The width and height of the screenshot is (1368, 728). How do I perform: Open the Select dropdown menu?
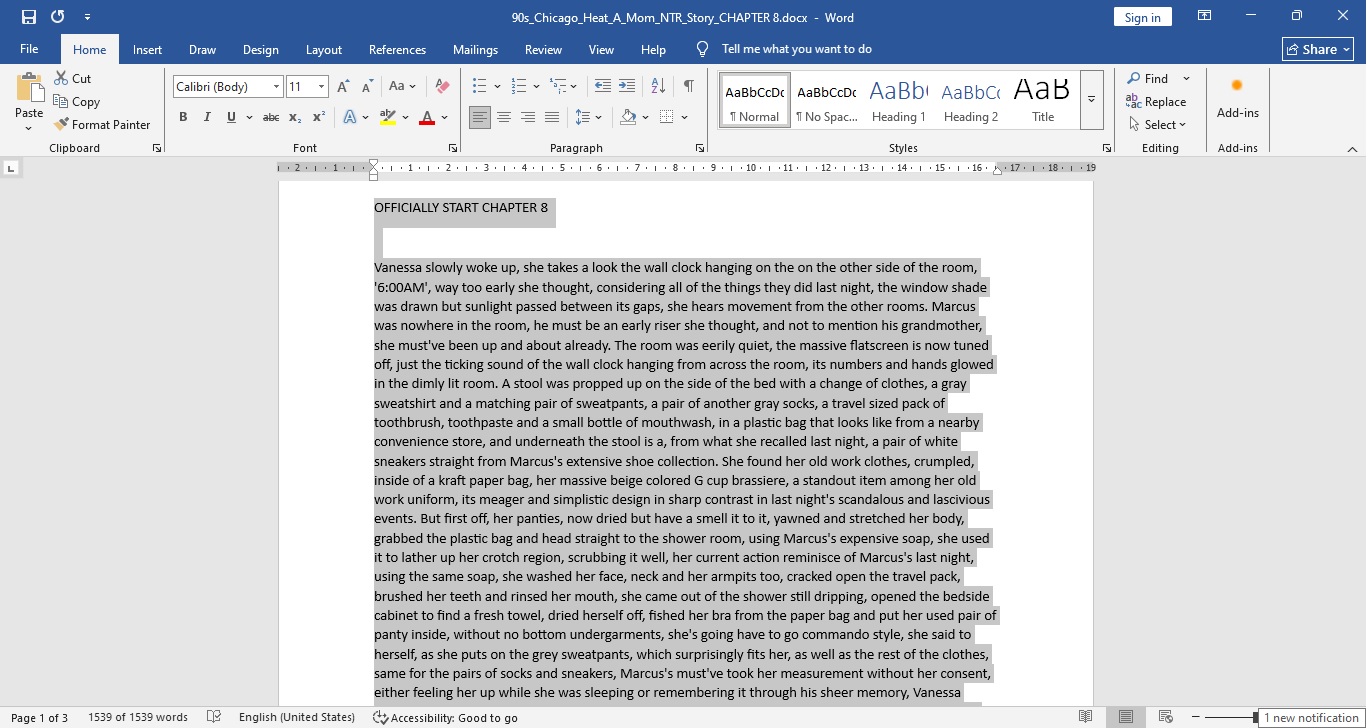(x=1157, y=125)
